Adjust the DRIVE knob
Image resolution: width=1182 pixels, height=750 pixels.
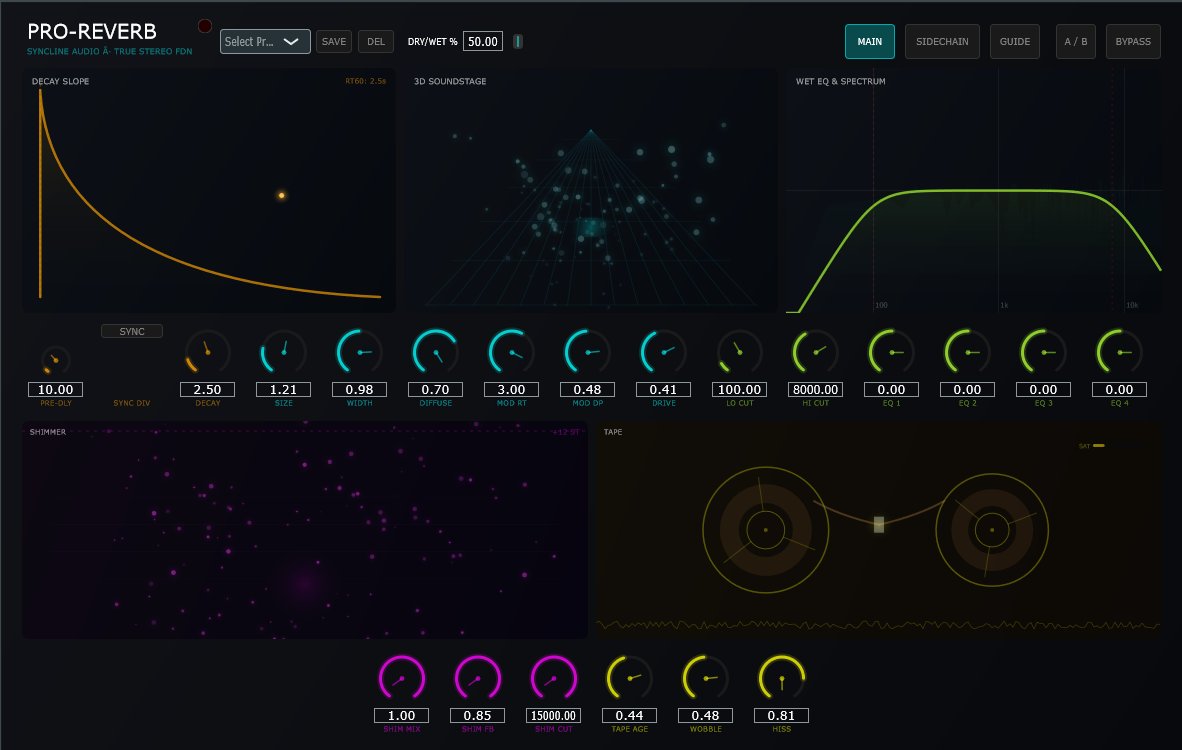pos(663,352)
